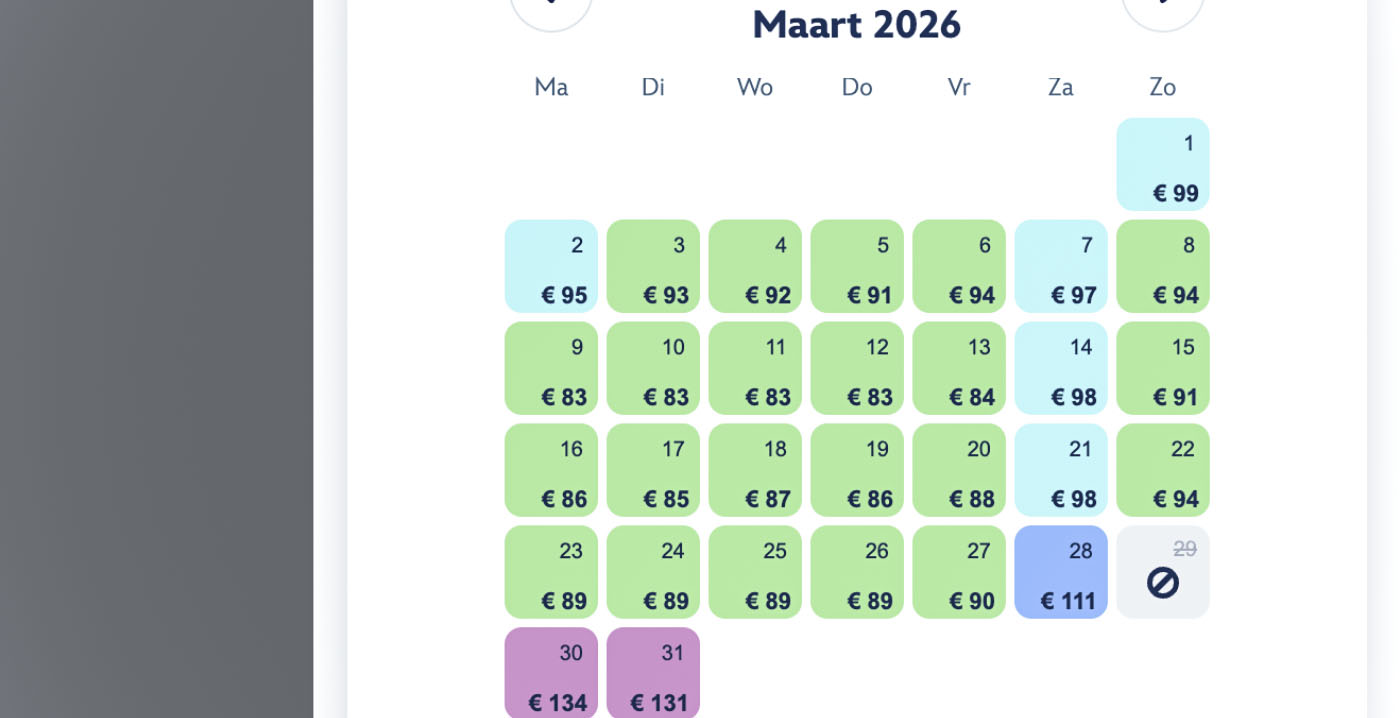1400x718 pixels.
Task: Select Saturday 7 March, € 97
Action: pyautogui.click(x=1060, y=267)
